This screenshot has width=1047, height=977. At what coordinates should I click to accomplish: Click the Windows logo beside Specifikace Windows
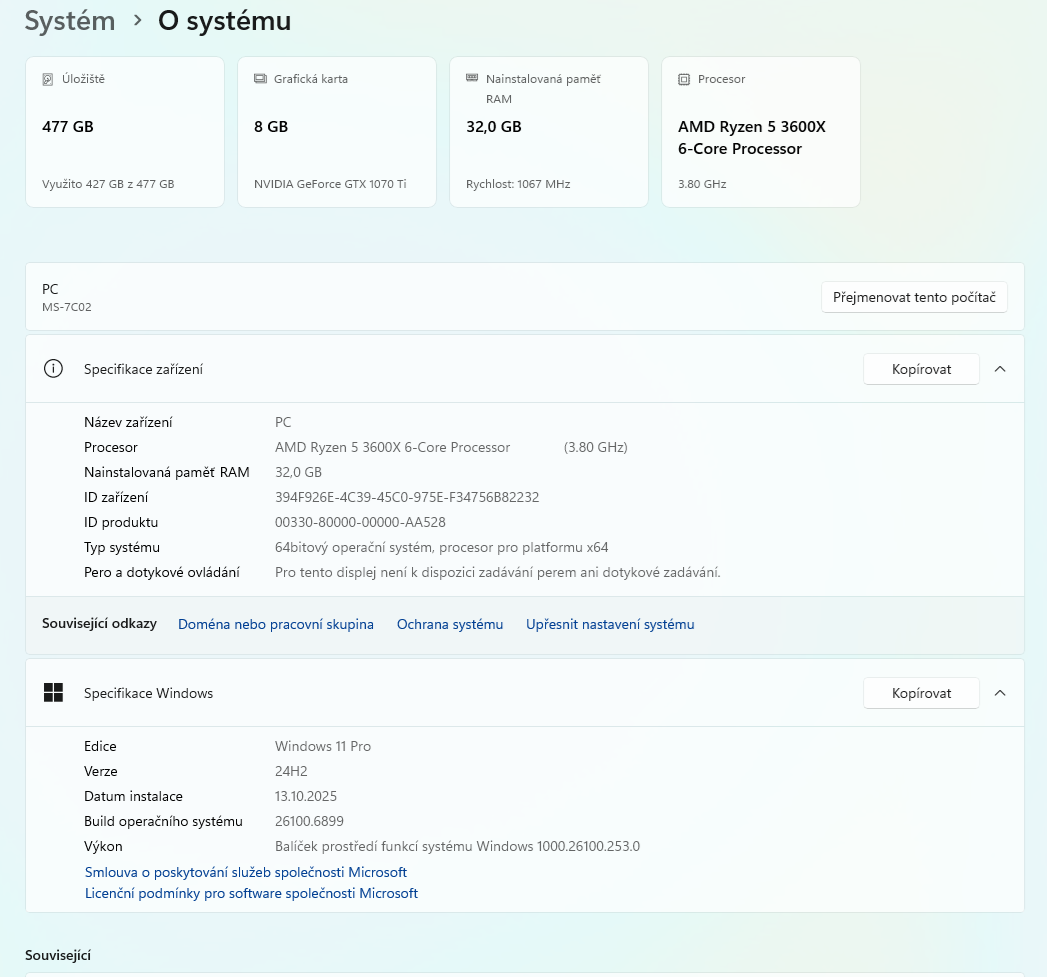coord(53,693)
